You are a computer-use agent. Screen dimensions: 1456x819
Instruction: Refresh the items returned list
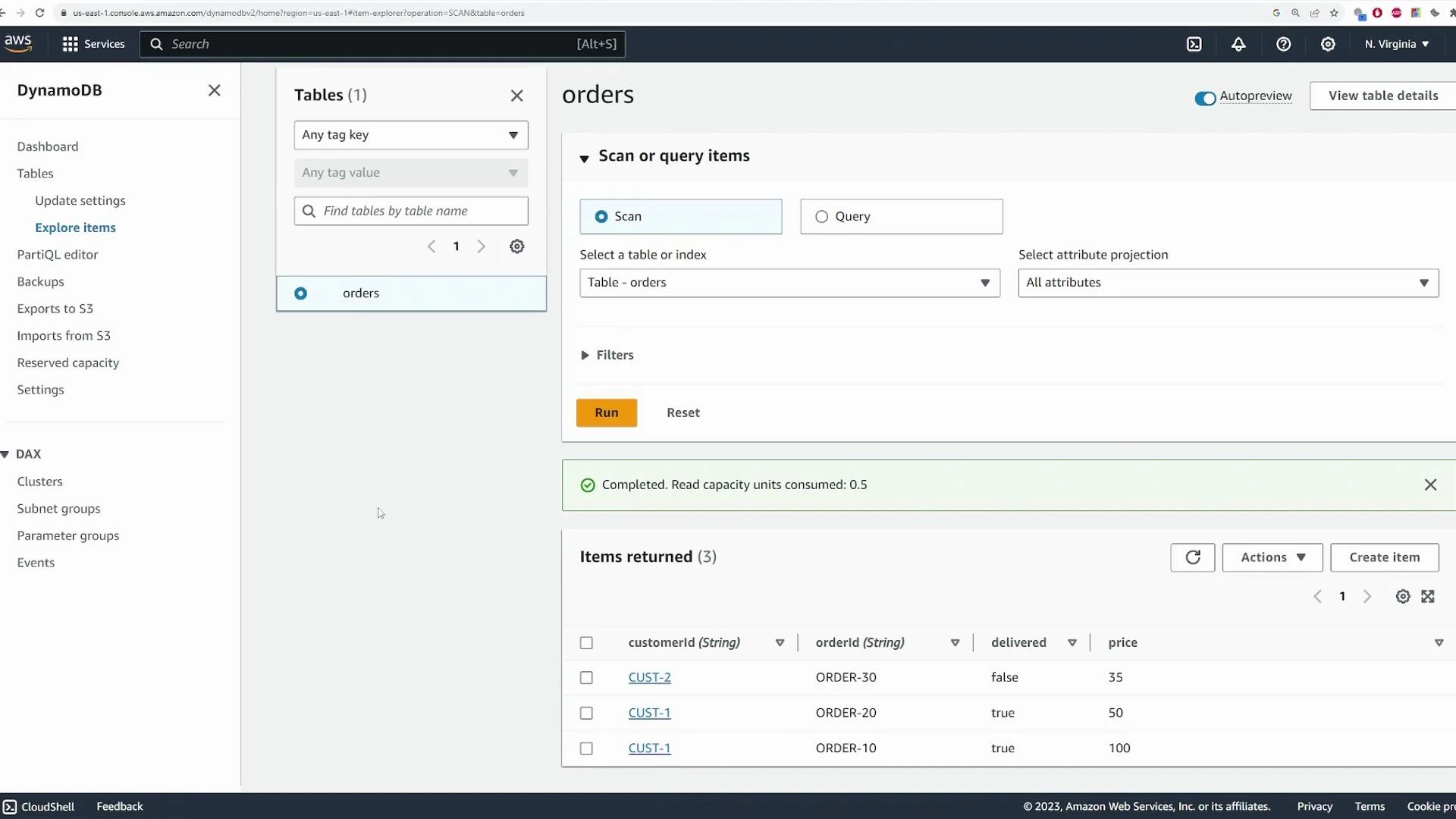pos(1192,557)
